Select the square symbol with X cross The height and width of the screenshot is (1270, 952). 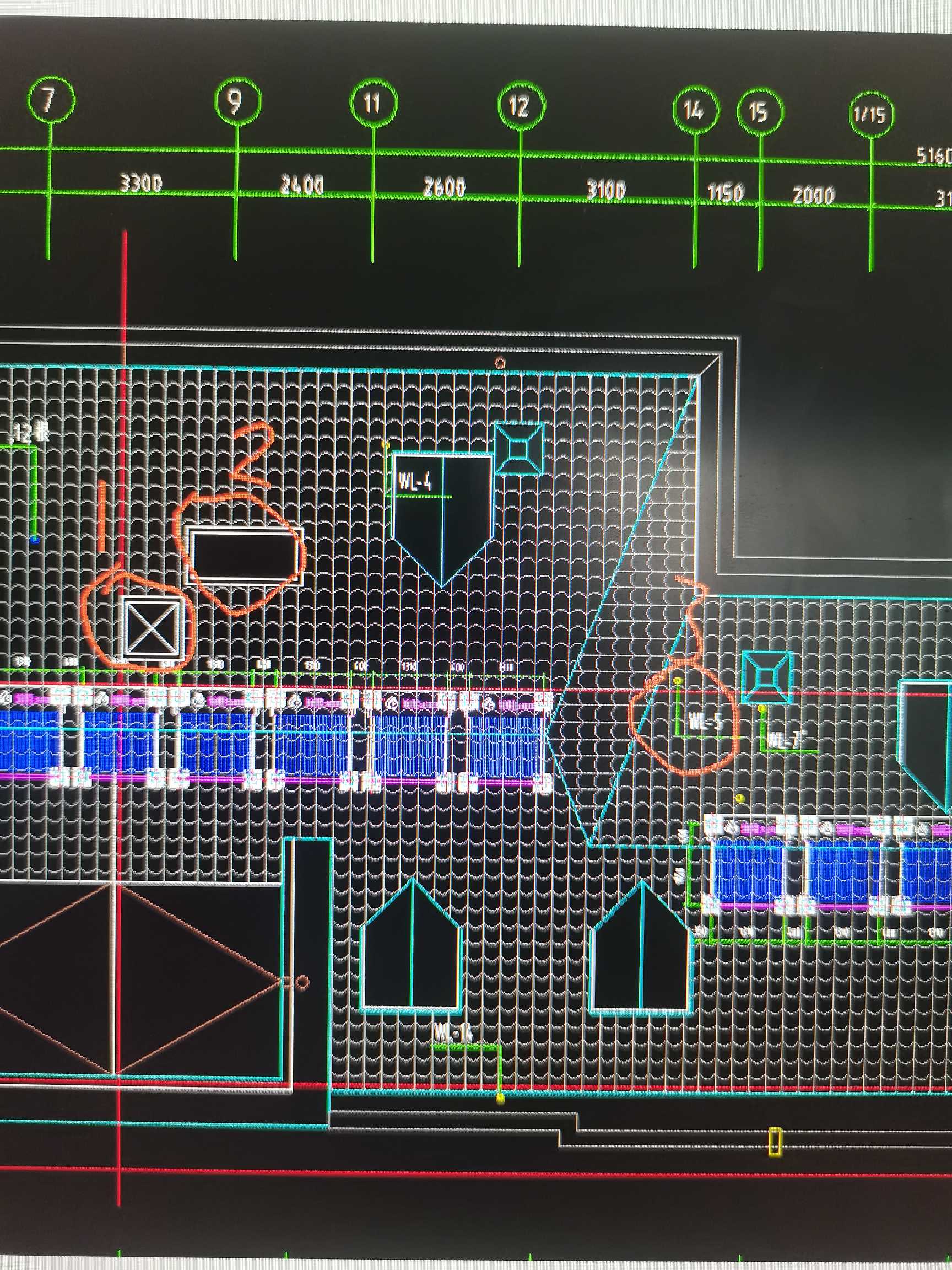pos(153,627)
